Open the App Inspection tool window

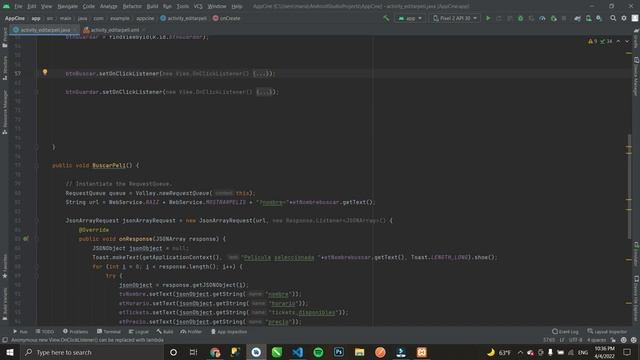click(x=229, y=331)
